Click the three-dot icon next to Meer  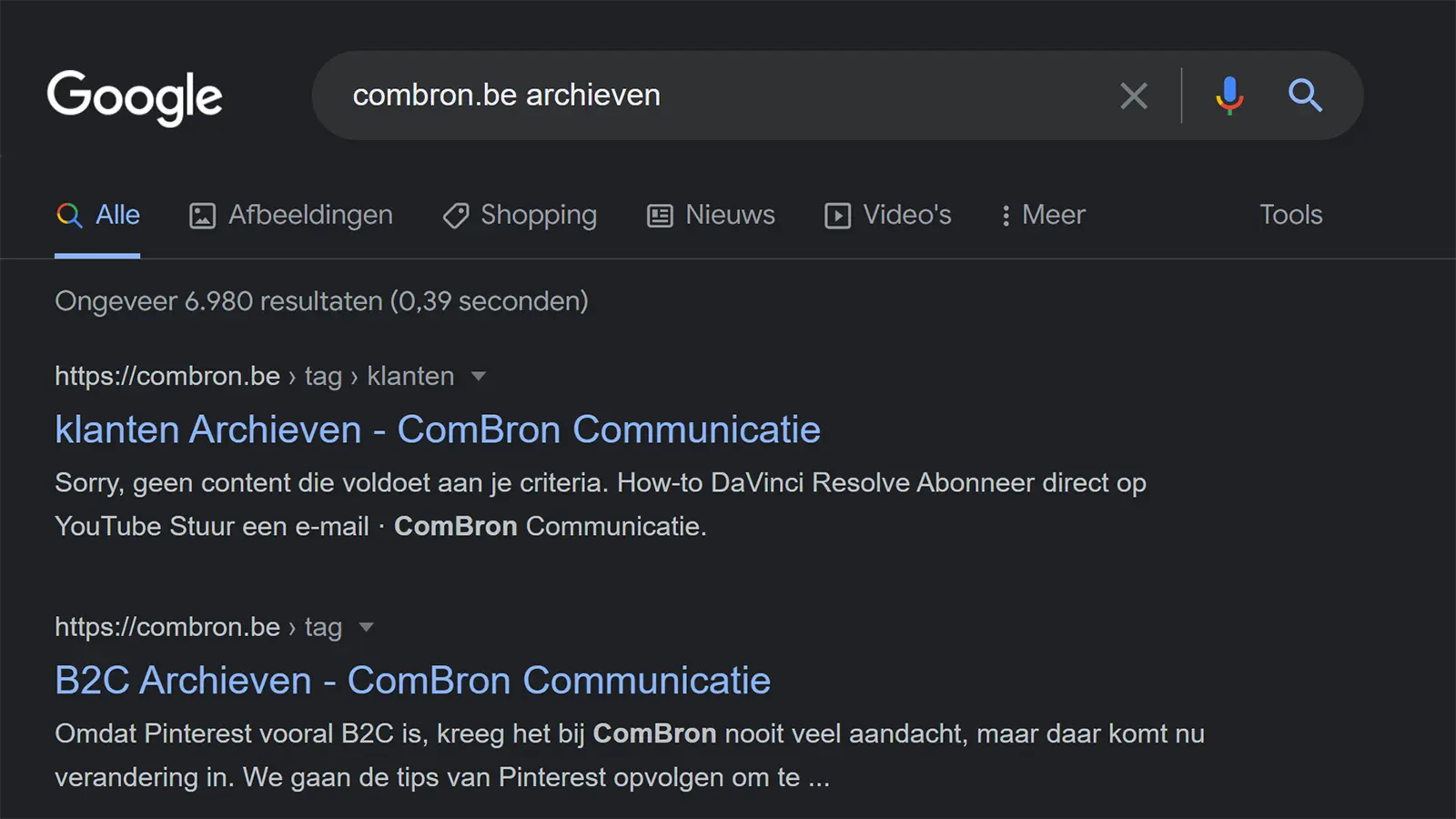click(1005, 216)
